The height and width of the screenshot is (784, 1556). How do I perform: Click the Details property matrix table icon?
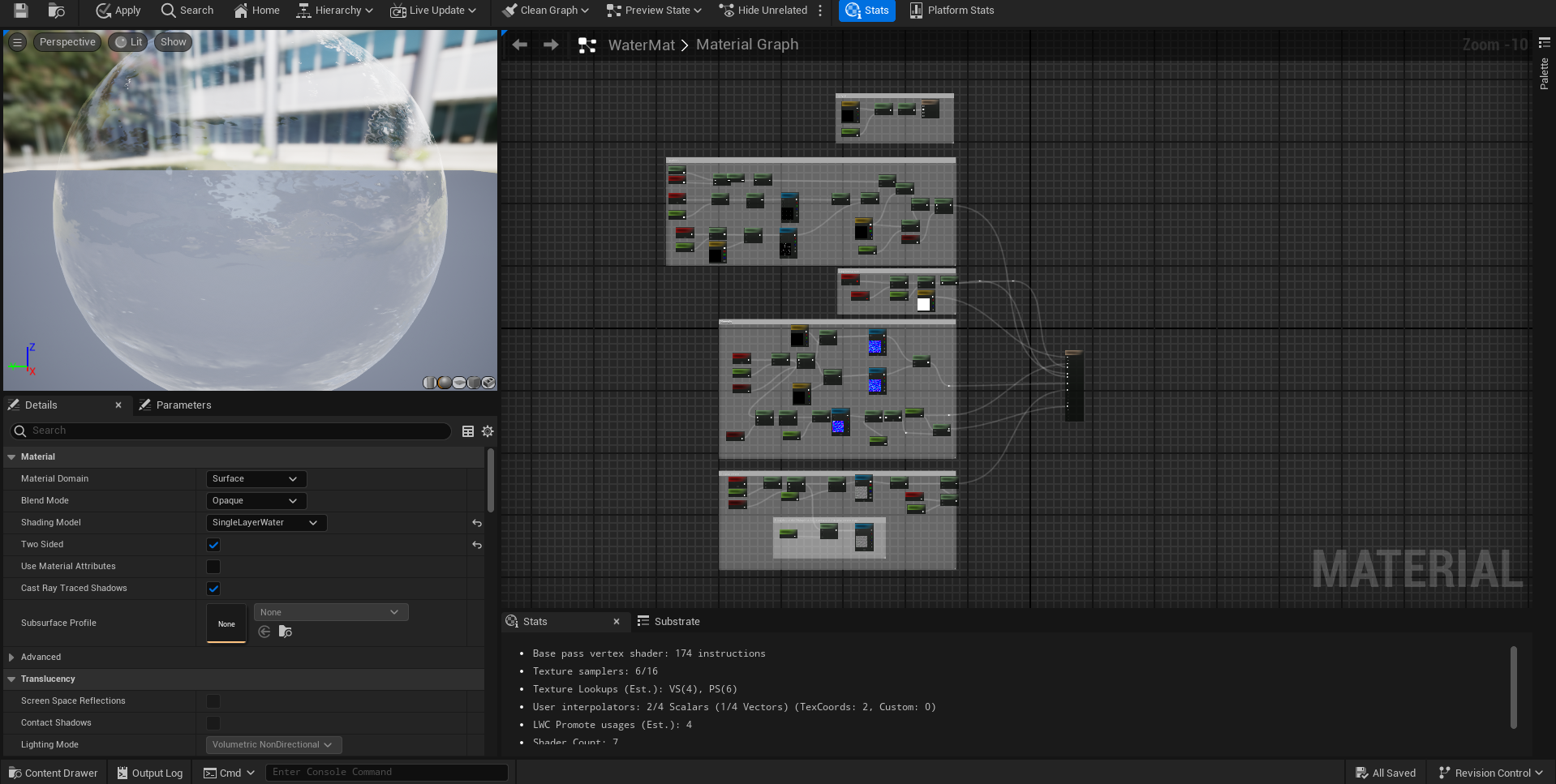point(468,431)
